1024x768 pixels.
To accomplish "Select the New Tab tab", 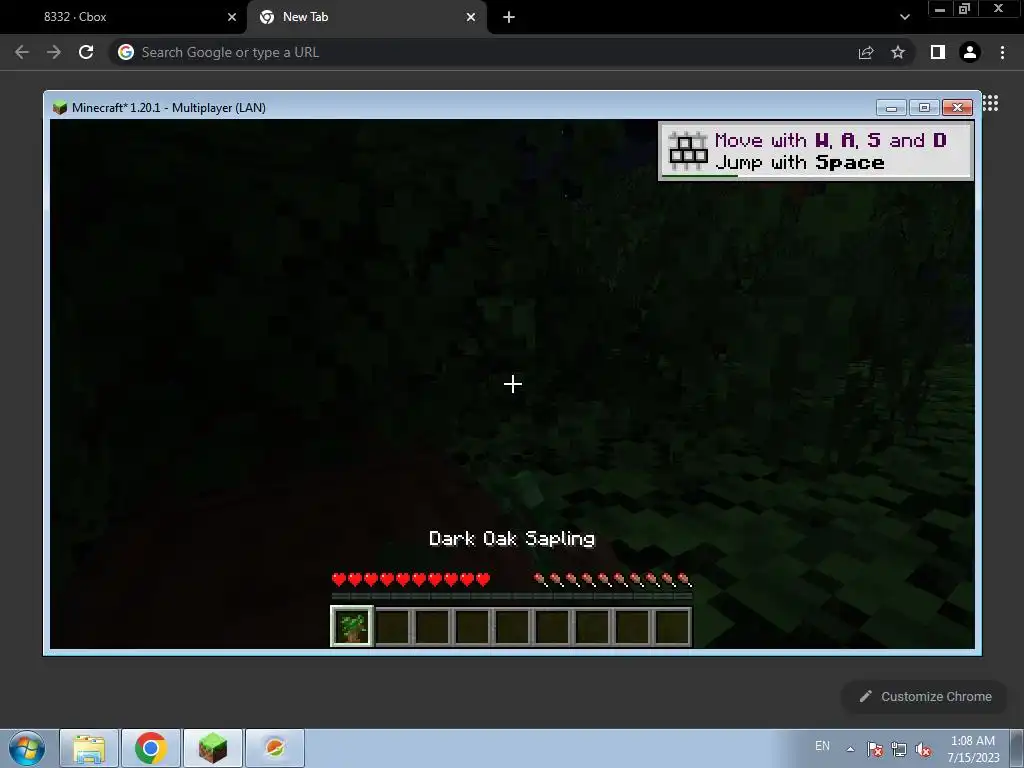I will (367, 17).
